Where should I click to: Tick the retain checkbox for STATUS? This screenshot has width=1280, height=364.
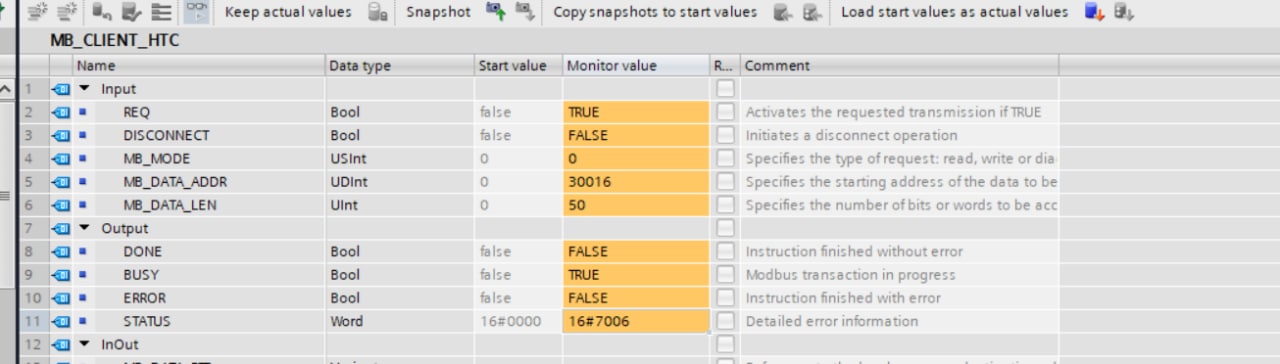coord(725,321)
